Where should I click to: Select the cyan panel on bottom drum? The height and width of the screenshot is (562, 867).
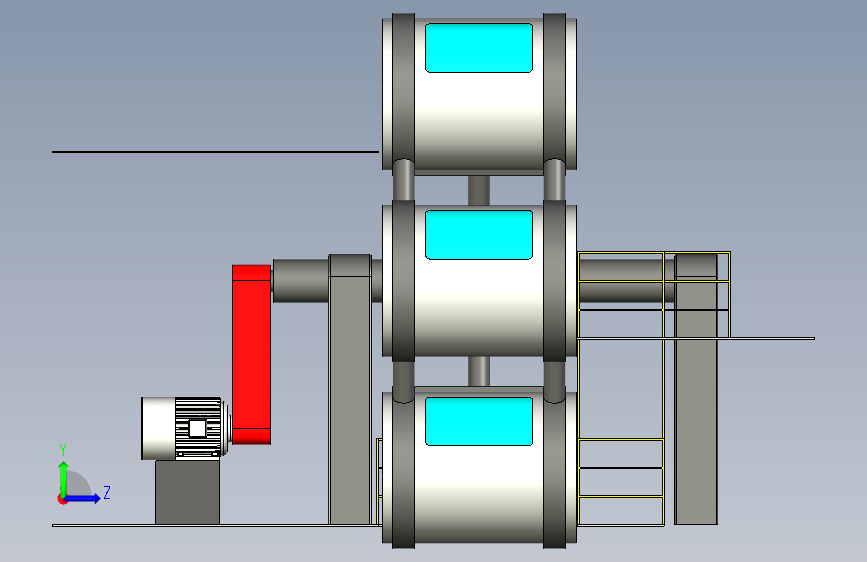point(479,421)
